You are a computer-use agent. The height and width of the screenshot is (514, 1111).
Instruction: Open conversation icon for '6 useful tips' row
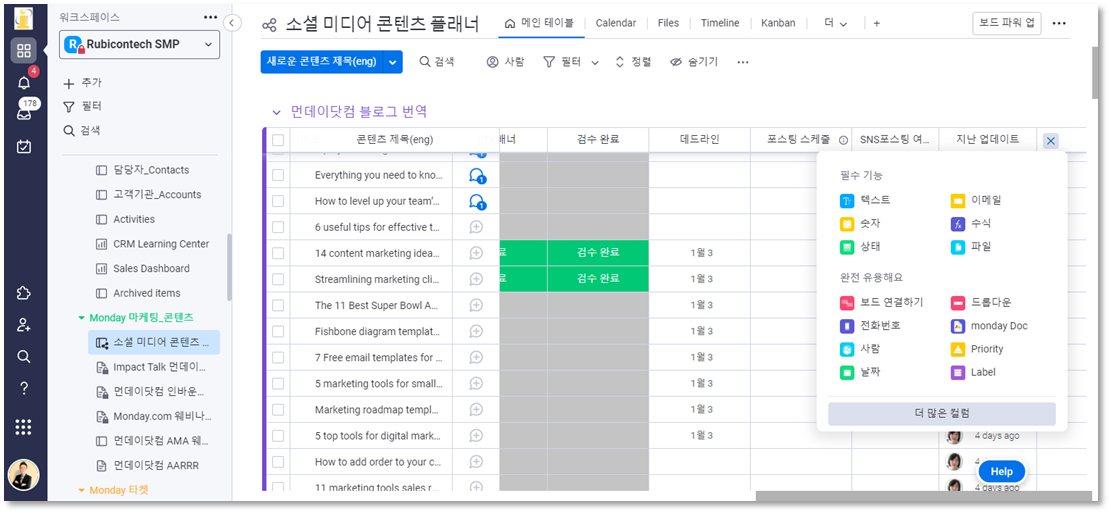click(476, 227)
